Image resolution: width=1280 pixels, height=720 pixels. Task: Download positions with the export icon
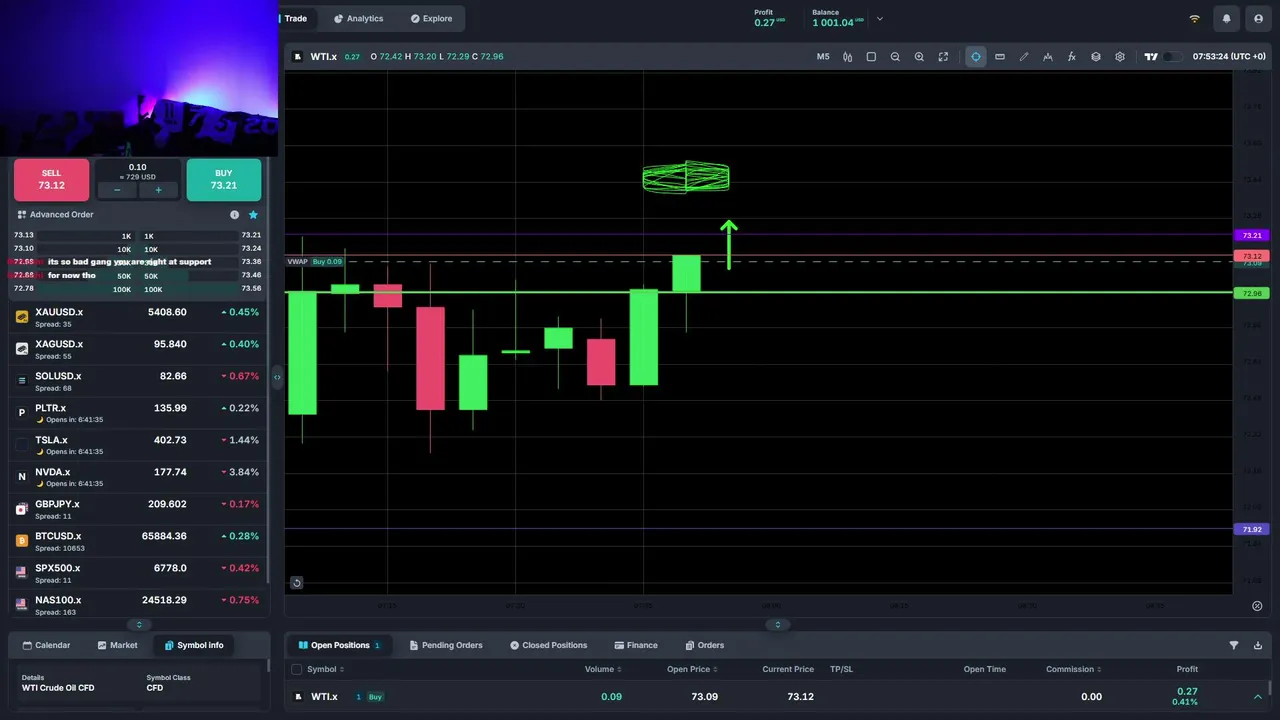click(1258, 646)
